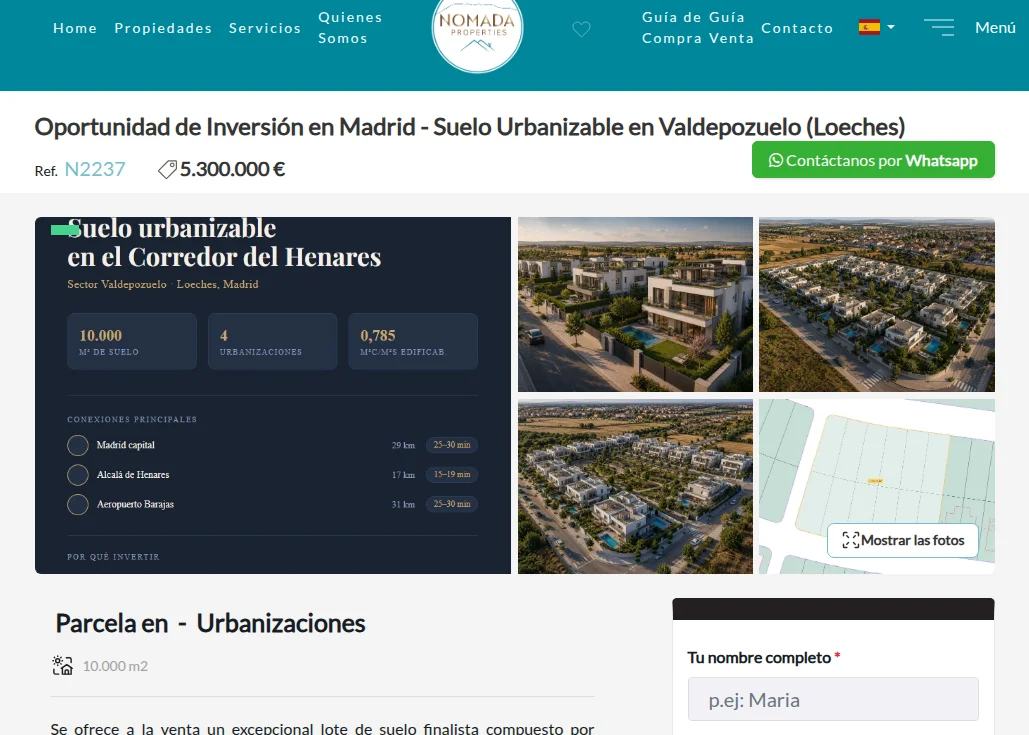Click the Spanish flag language icon
The height and width of the screenshot is (735, 1029).
click(869, 27)
